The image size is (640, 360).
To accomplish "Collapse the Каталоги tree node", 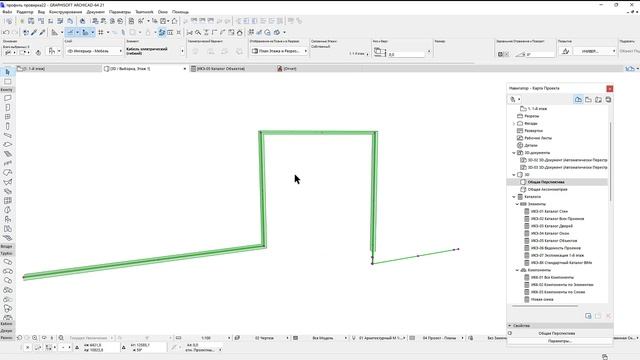I will (514, 197).
